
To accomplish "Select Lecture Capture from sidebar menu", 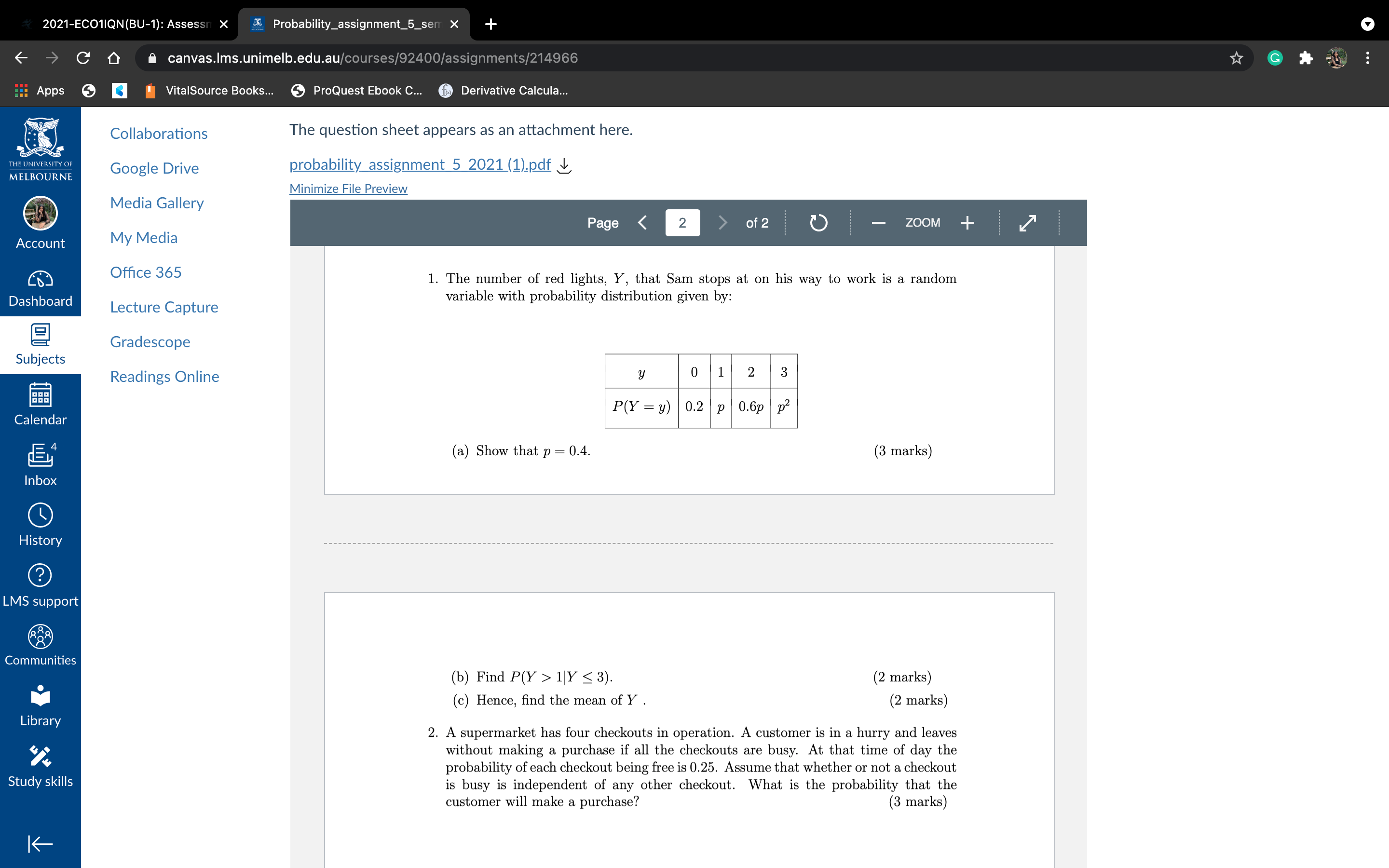I will (163, 306).
